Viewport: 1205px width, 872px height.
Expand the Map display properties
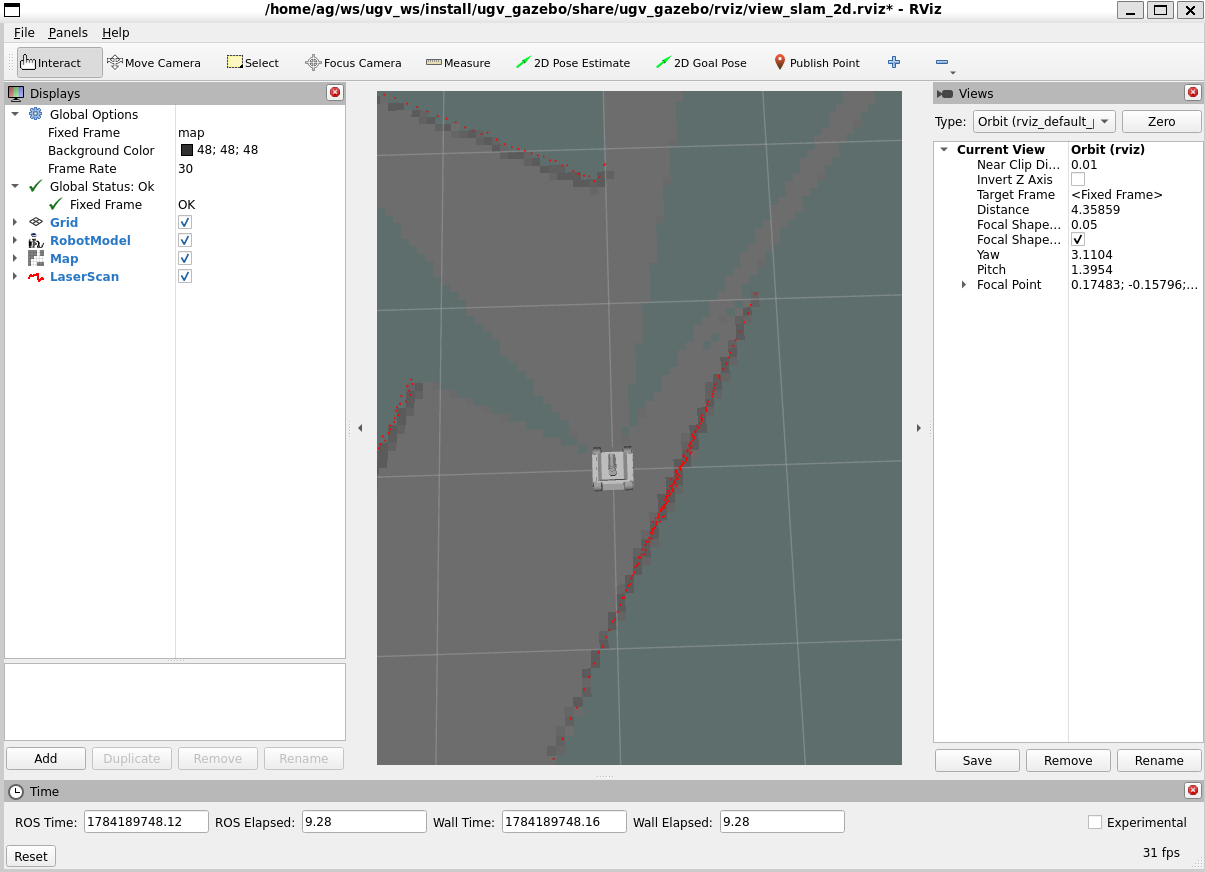(15, 258)
